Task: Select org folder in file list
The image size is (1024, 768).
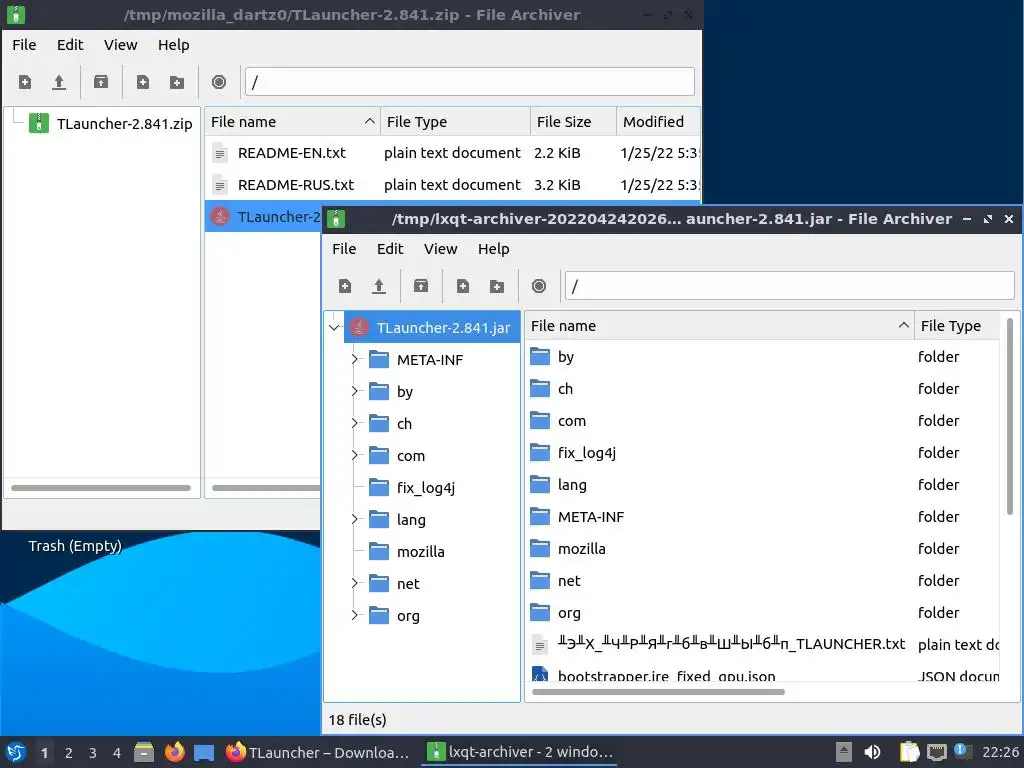Action: coord(762,613)
